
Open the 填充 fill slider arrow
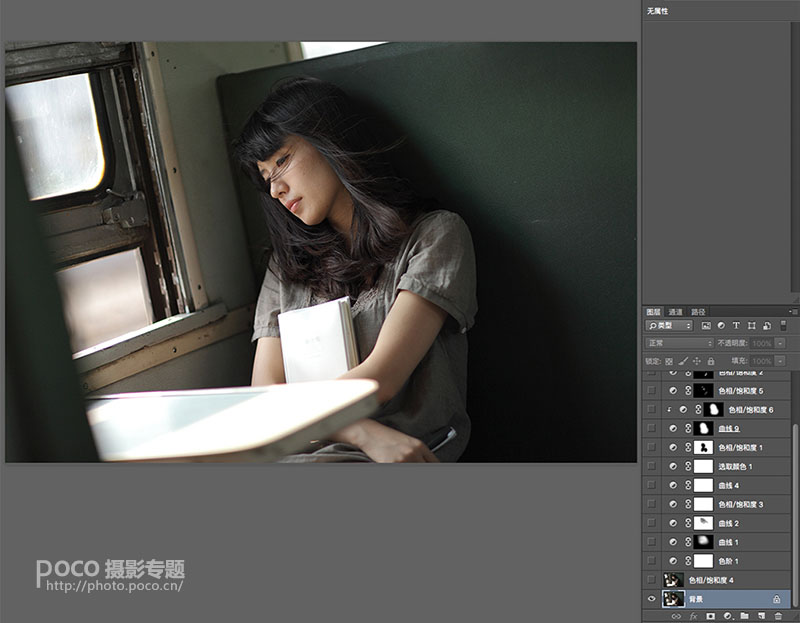780,361
